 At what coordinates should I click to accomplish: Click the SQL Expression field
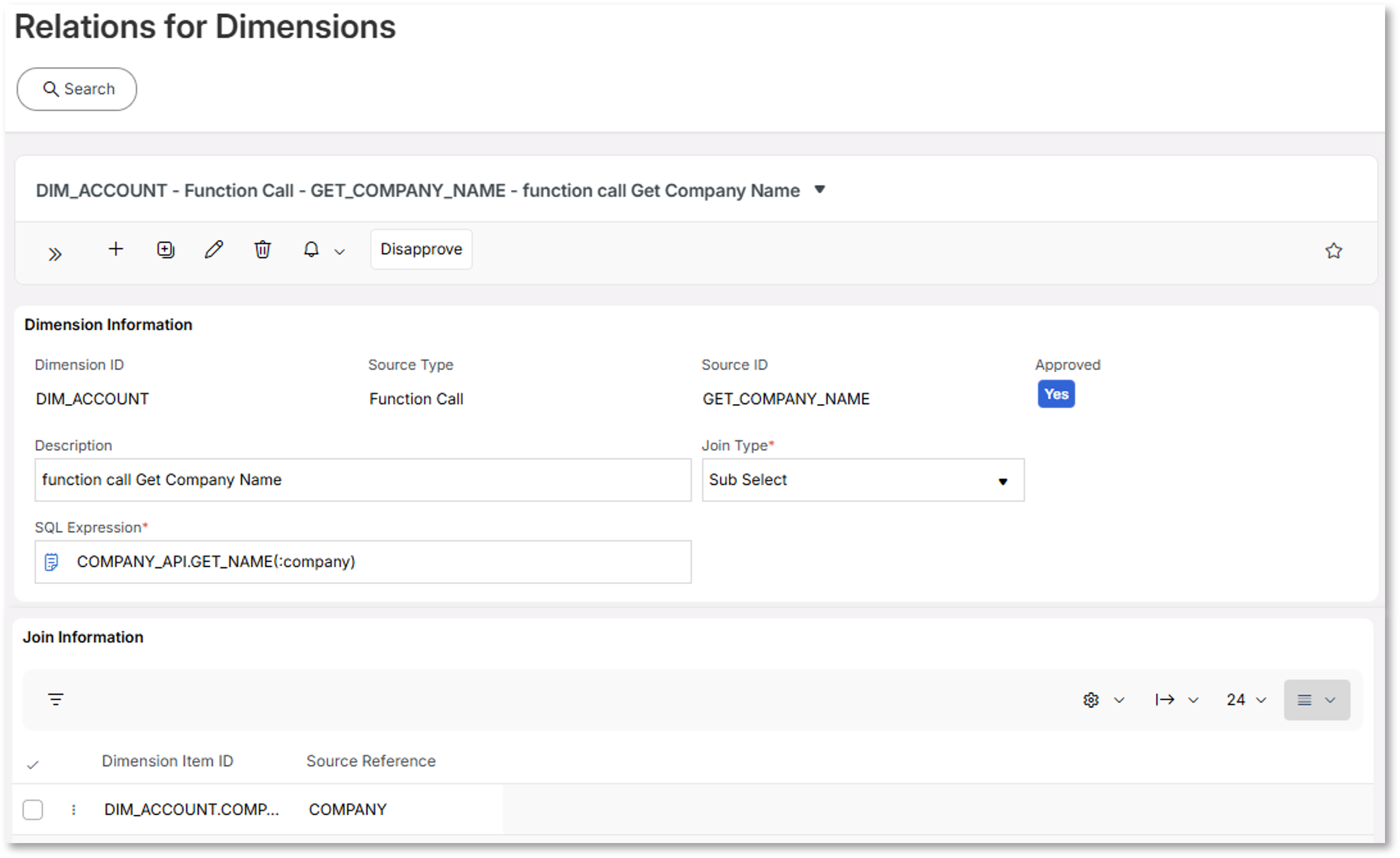(363, 562)
